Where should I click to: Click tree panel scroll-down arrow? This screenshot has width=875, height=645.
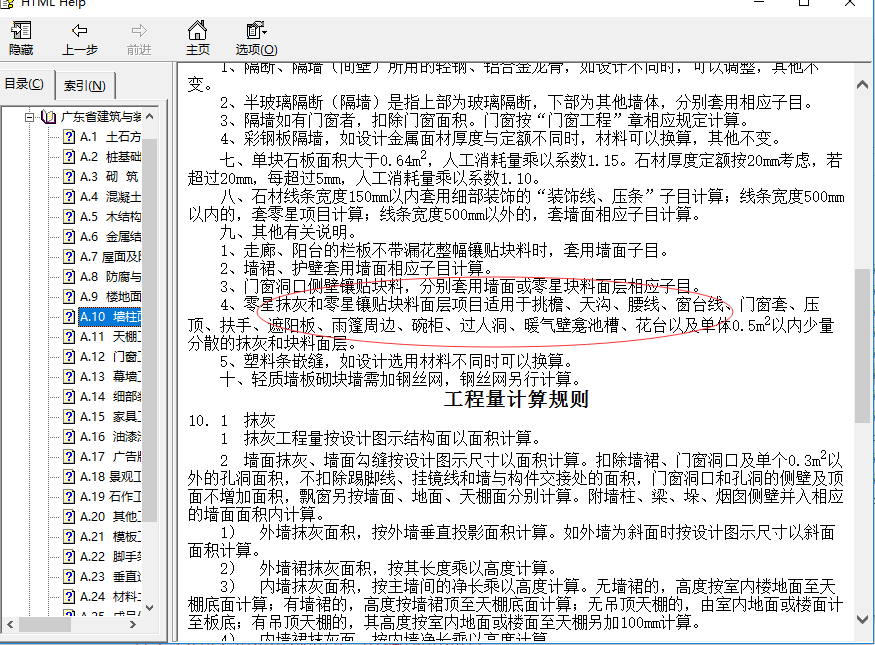tap(150, 608)
